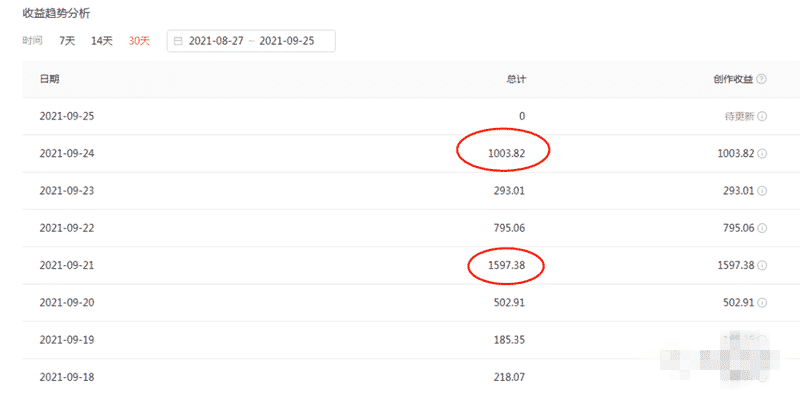The image size is (800, 394).
Task: Click the calendar icon in date range field
Action: pyautogui.click(x=178, y=41)
